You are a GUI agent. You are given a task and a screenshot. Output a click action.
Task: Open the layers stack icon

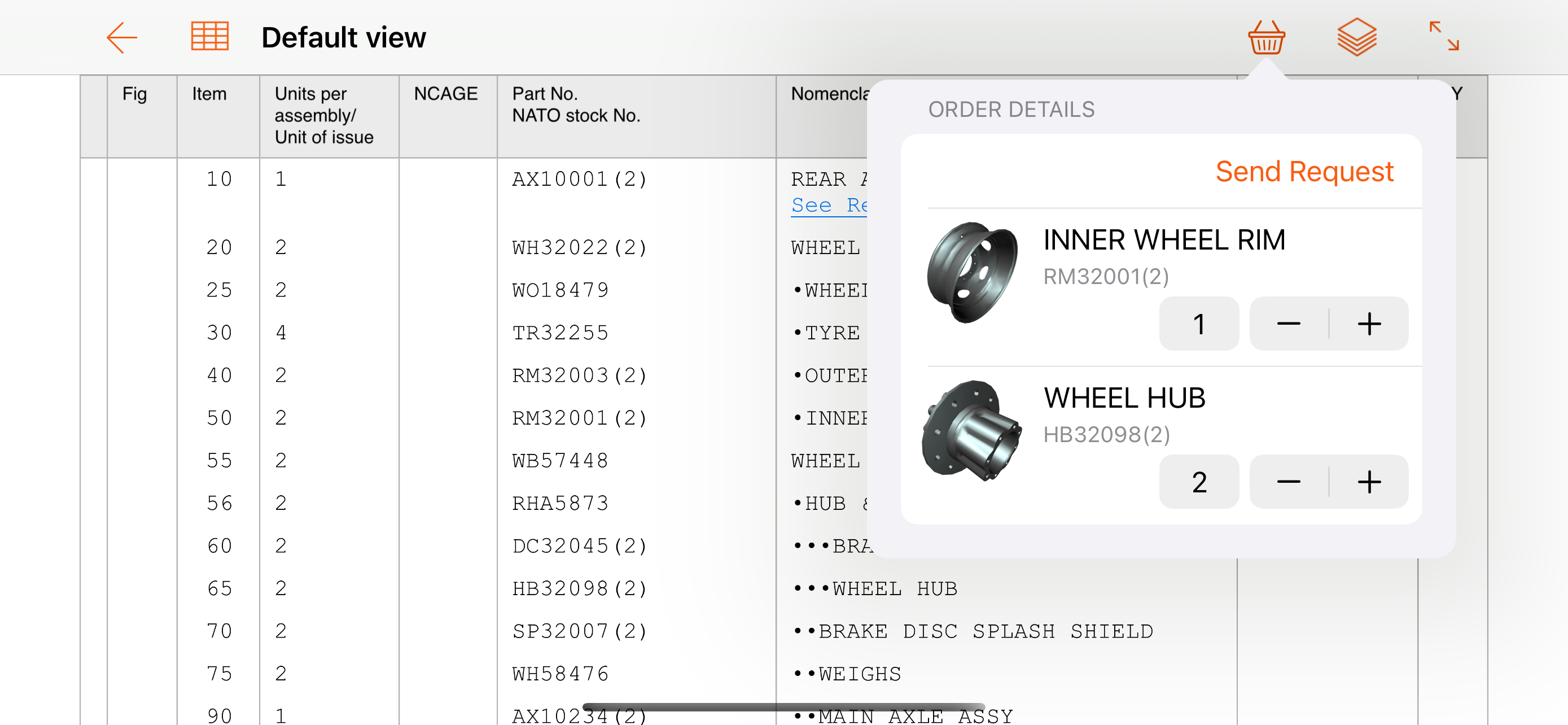tap(1357, 38)
